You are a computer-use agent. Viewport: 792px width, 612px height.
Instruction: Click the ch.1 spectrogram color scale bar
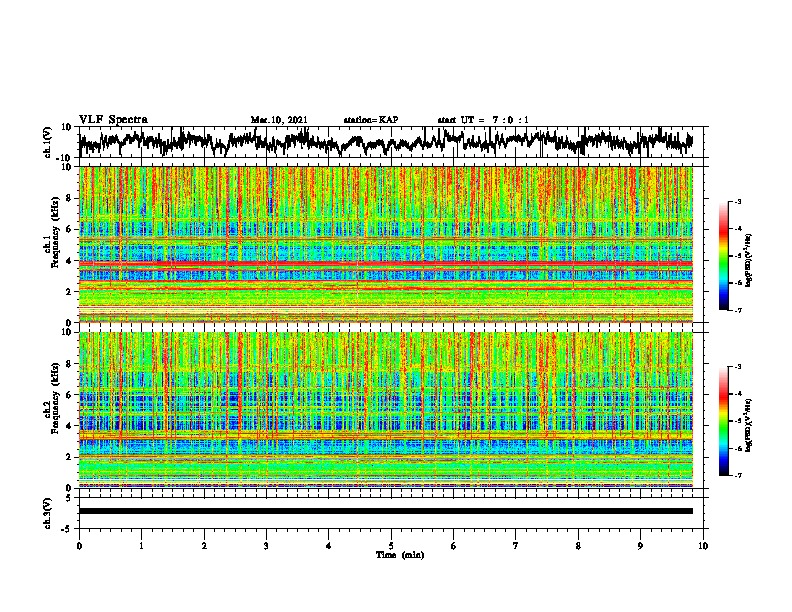click(723, 256)
